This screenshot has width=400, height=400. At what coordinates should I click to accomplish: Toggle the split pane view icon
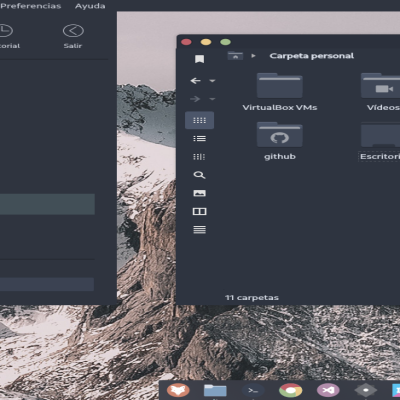click(x=199, y=211)
